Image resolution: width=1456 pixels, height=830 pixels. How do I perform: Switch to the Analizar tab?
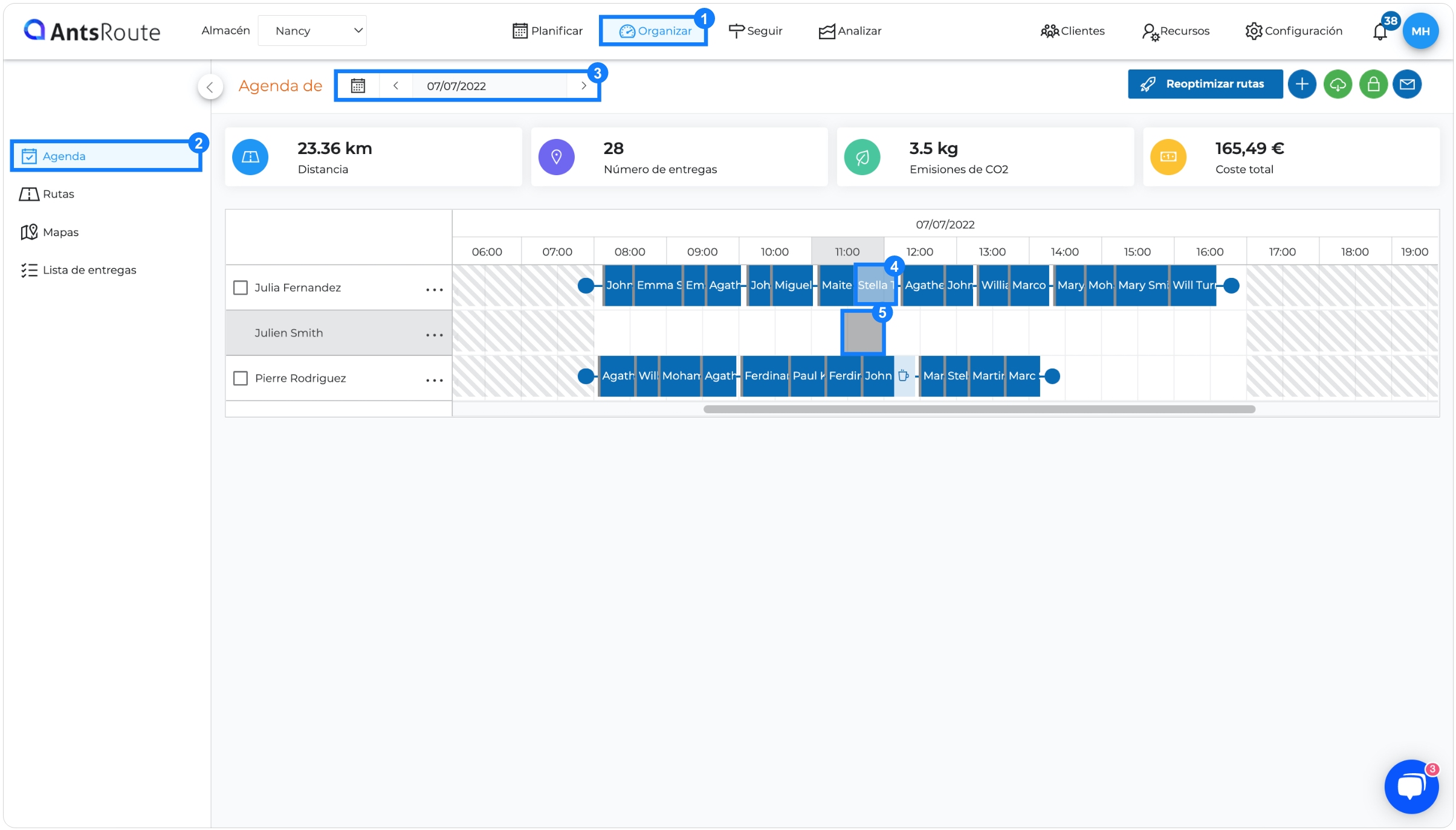tap(850, 31)
